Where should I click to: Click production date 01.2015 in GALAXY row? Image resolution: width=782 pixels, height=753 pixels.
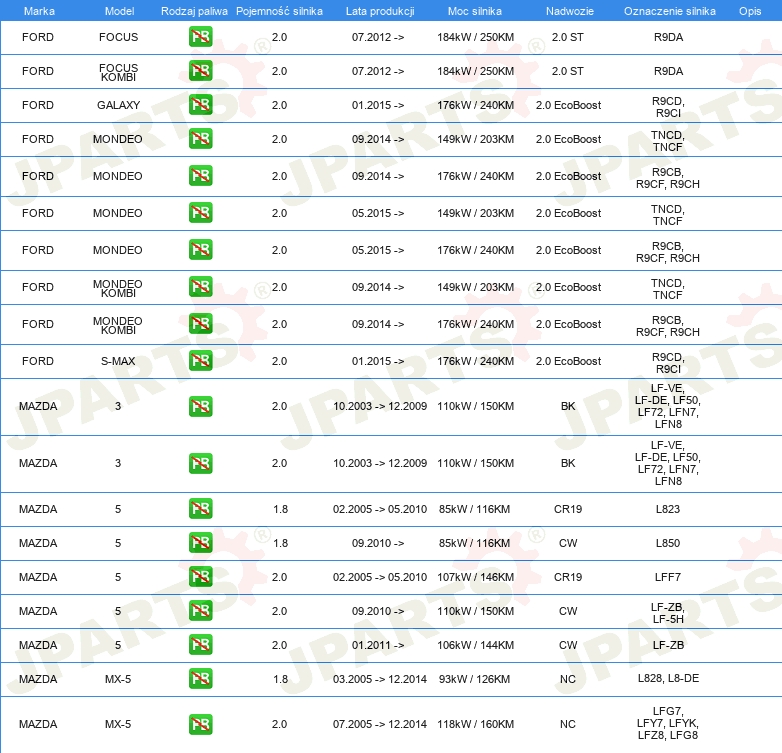(378, 105)
